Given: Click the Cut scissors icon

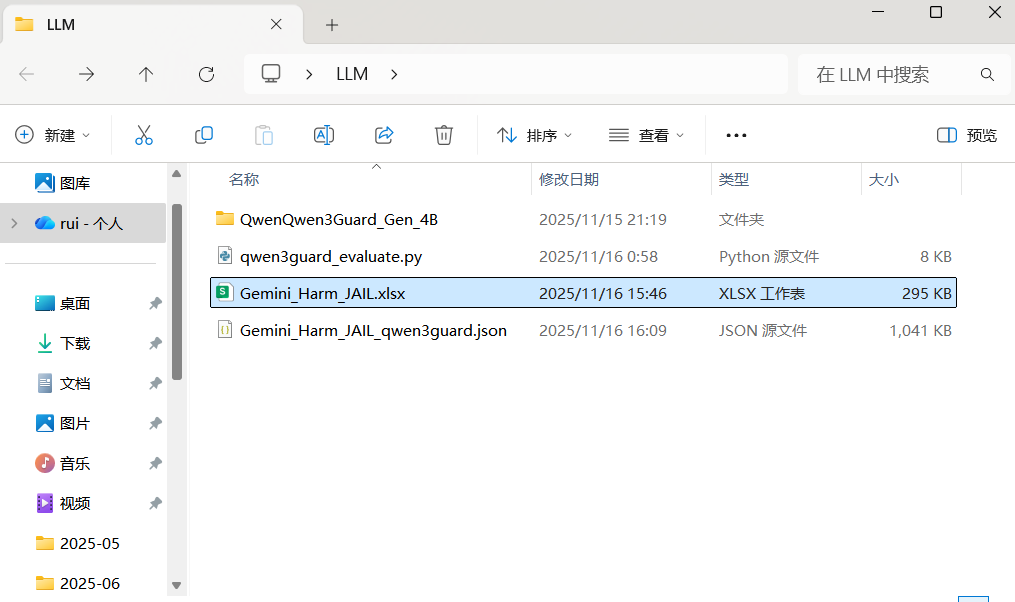Looking at the screenshot, I should point(144,135).
